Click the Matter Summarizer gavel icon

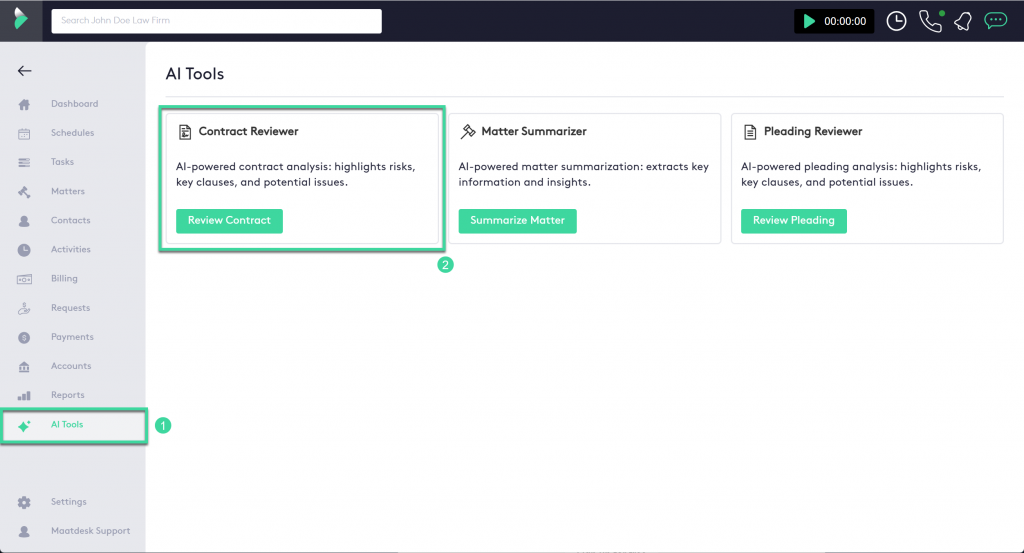pyautogui.click(x=467, y=132)
